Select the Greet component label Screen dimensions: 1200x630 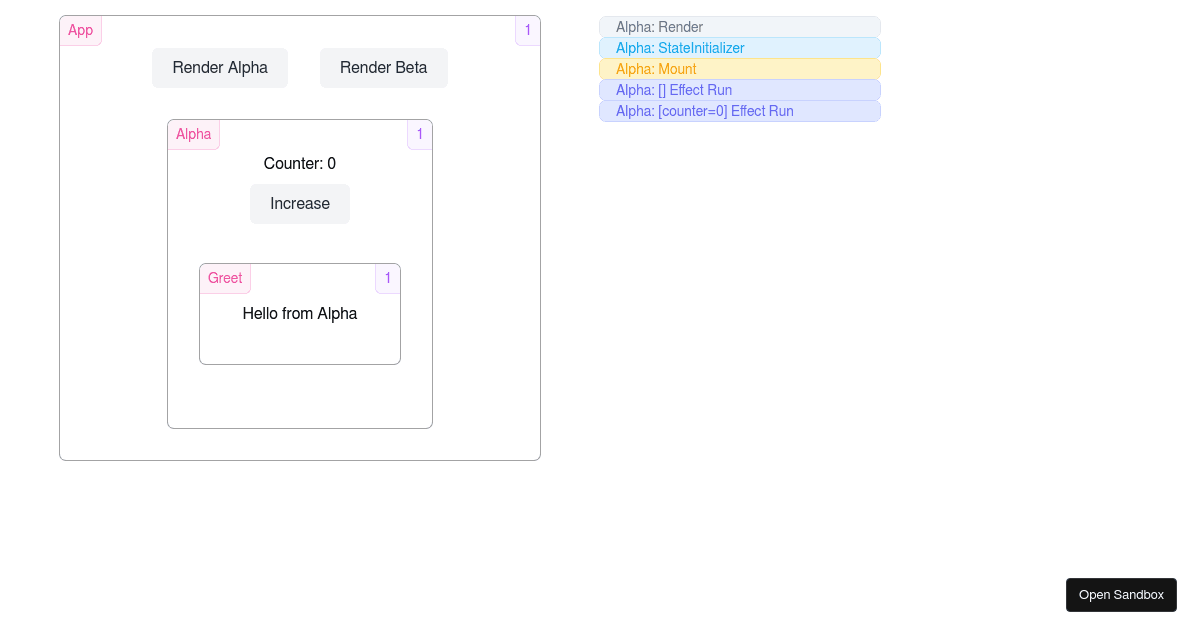tap(225, 279)
